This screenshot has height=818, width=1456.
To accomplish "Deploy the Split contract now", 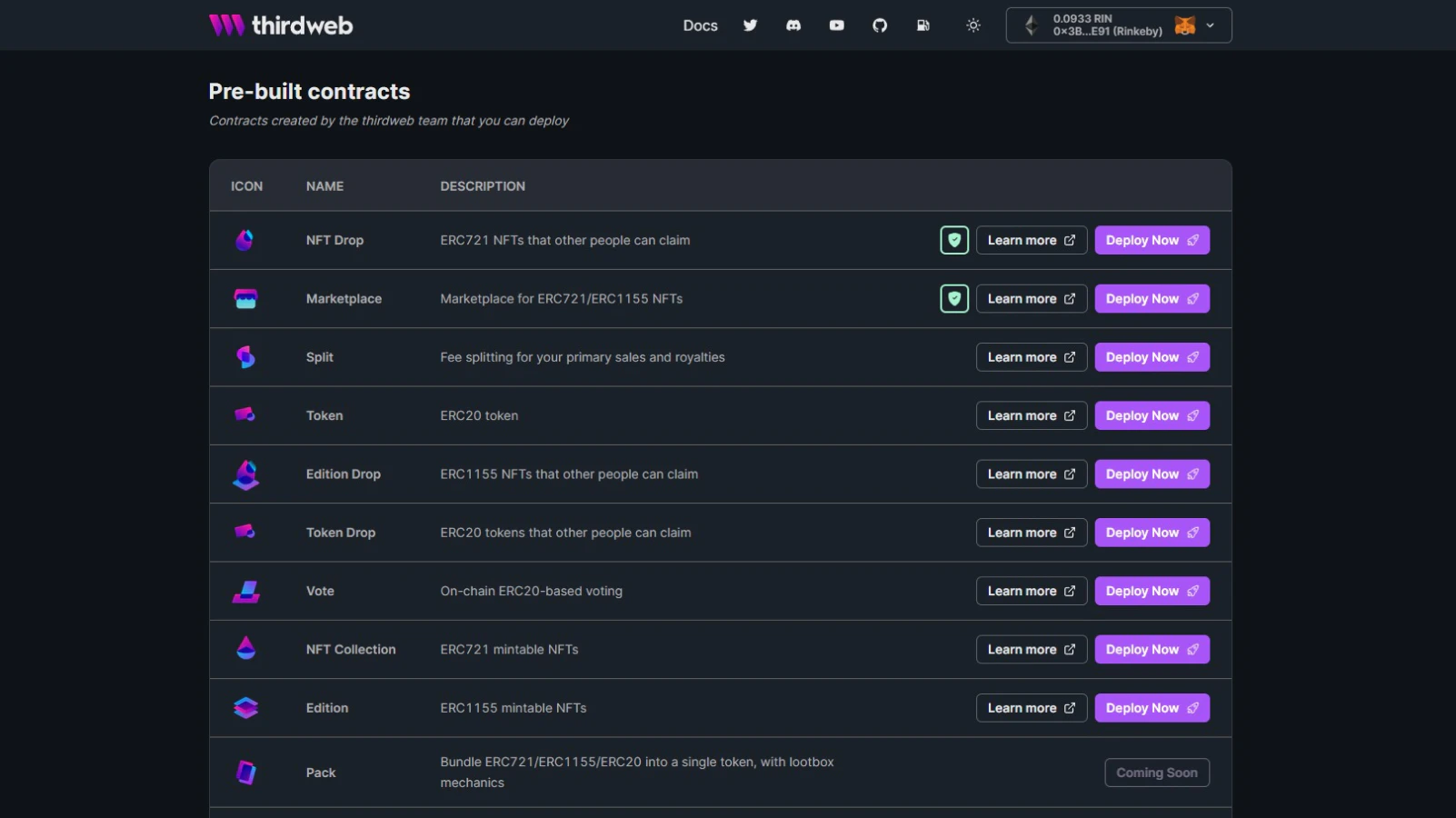I will [x=1152, y=357].
